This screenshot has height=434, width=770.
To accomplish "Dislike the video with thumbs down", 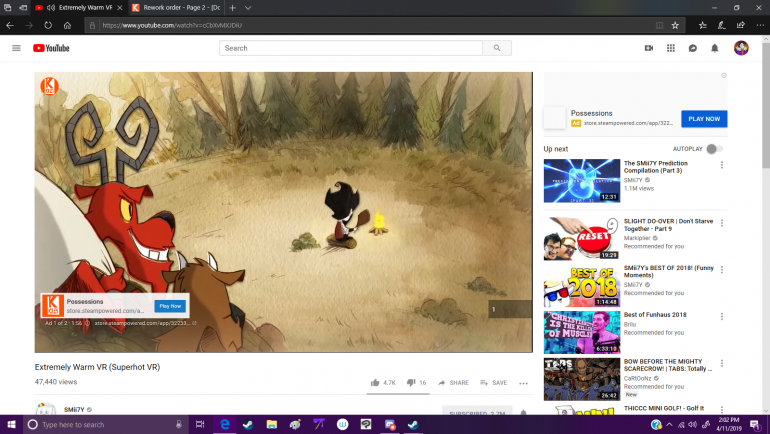I will (411, 382).
